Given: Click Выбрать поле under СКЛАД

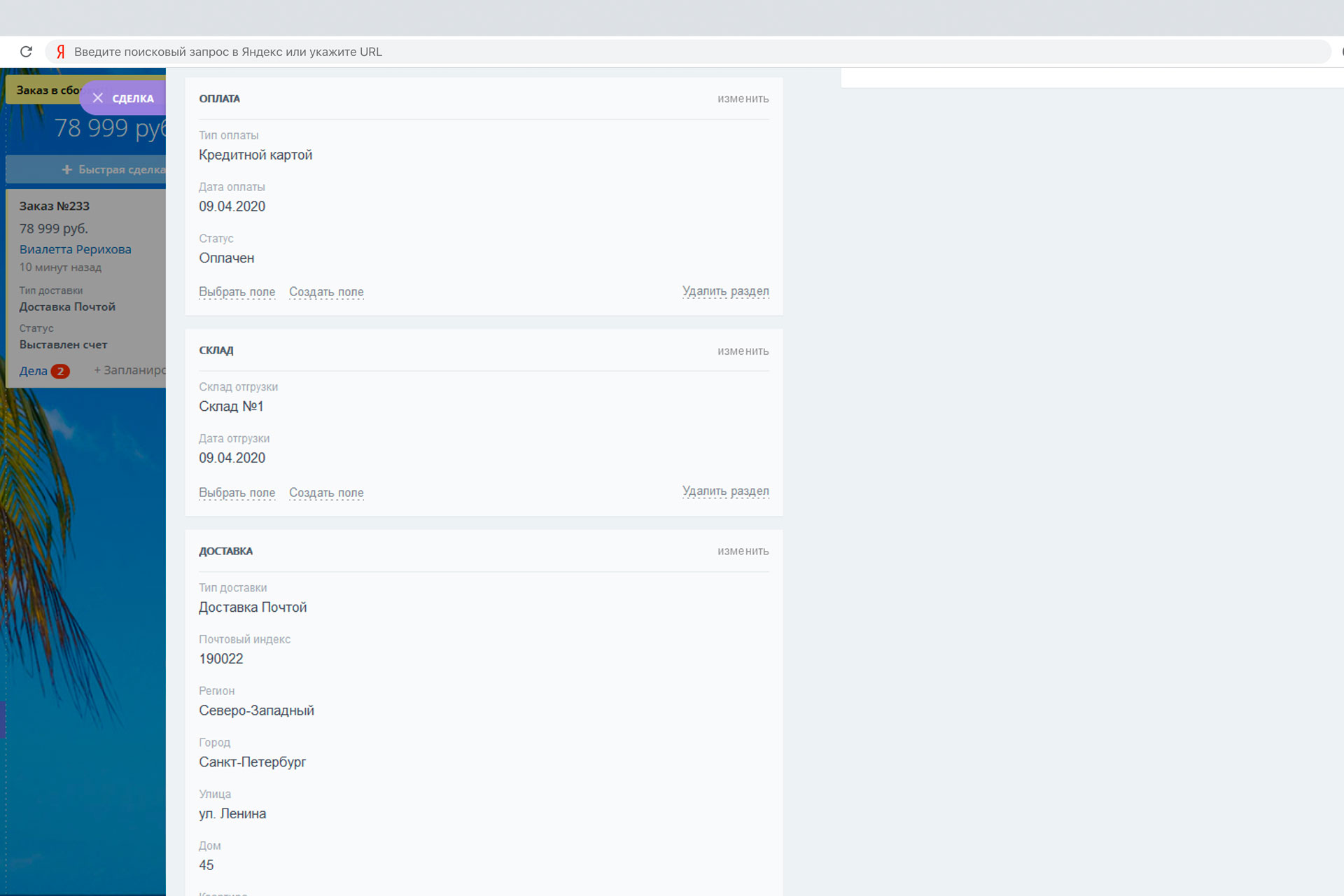Looking at the screenshot, I should (x=237, y=493).
